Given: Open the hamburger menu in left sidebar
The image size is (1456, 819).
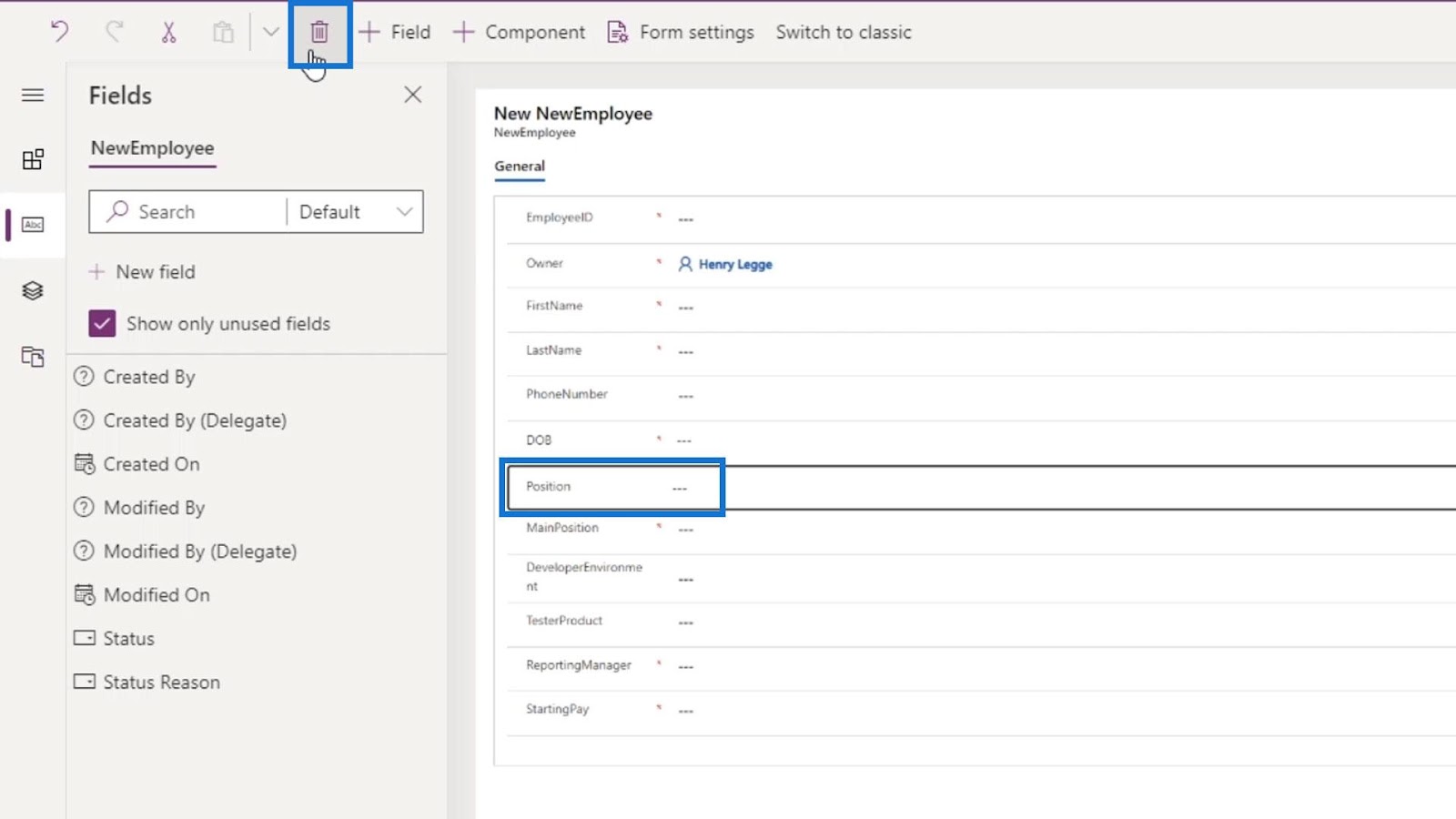Looking at the screenshot, I should (33, 95).
